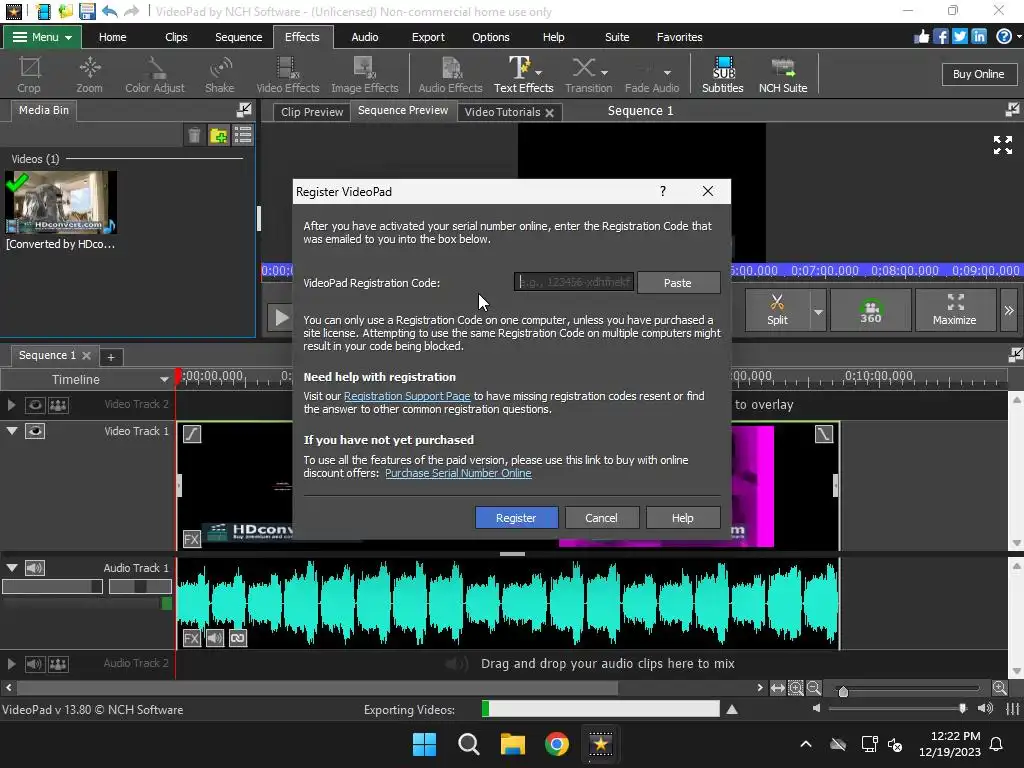The width and height of the screenshot is (1024, 768).
Task: Open the Split options dropdown arrow
Action: (x=818, y=312)
